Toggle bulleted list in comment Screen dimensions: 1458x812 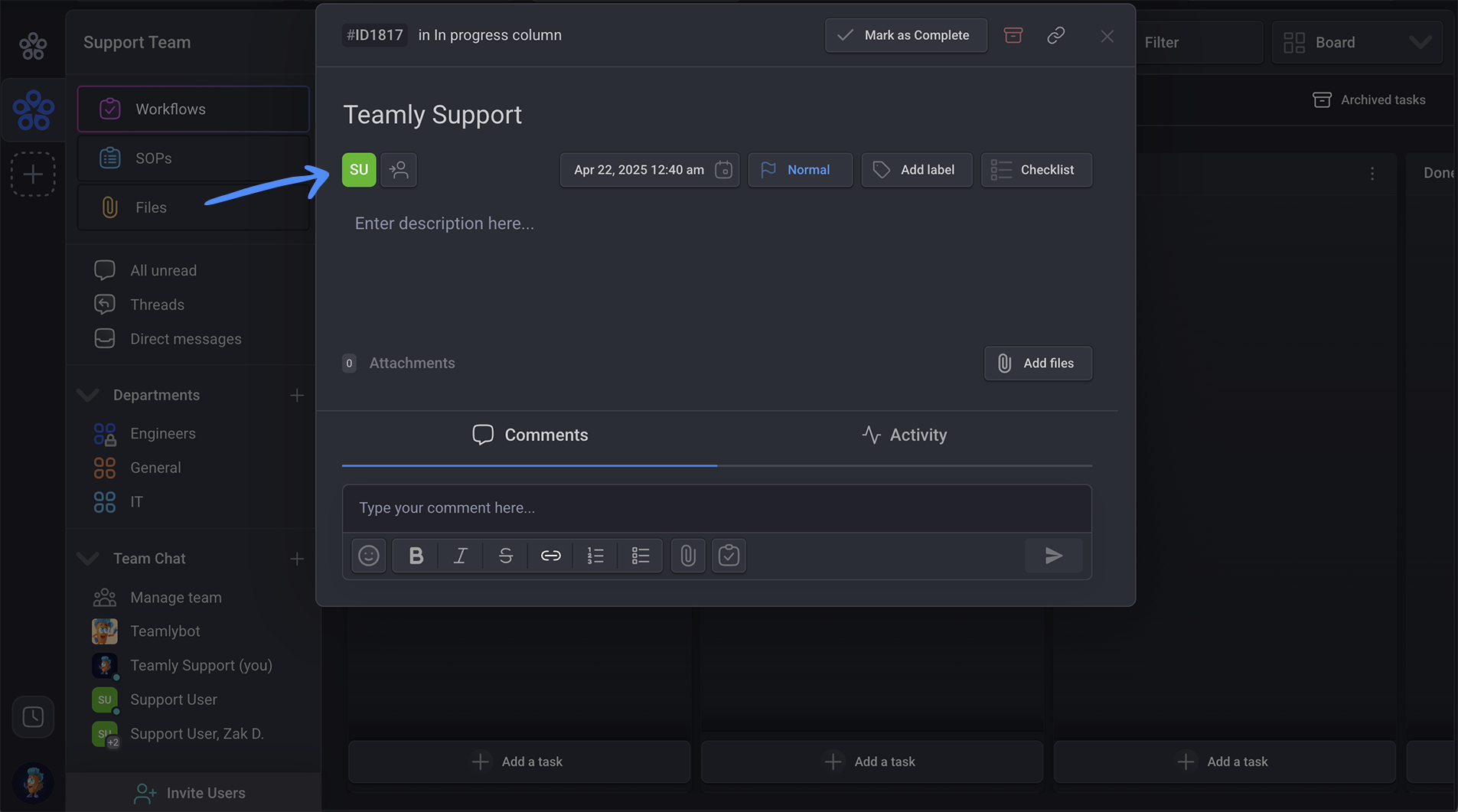point(641,556)
